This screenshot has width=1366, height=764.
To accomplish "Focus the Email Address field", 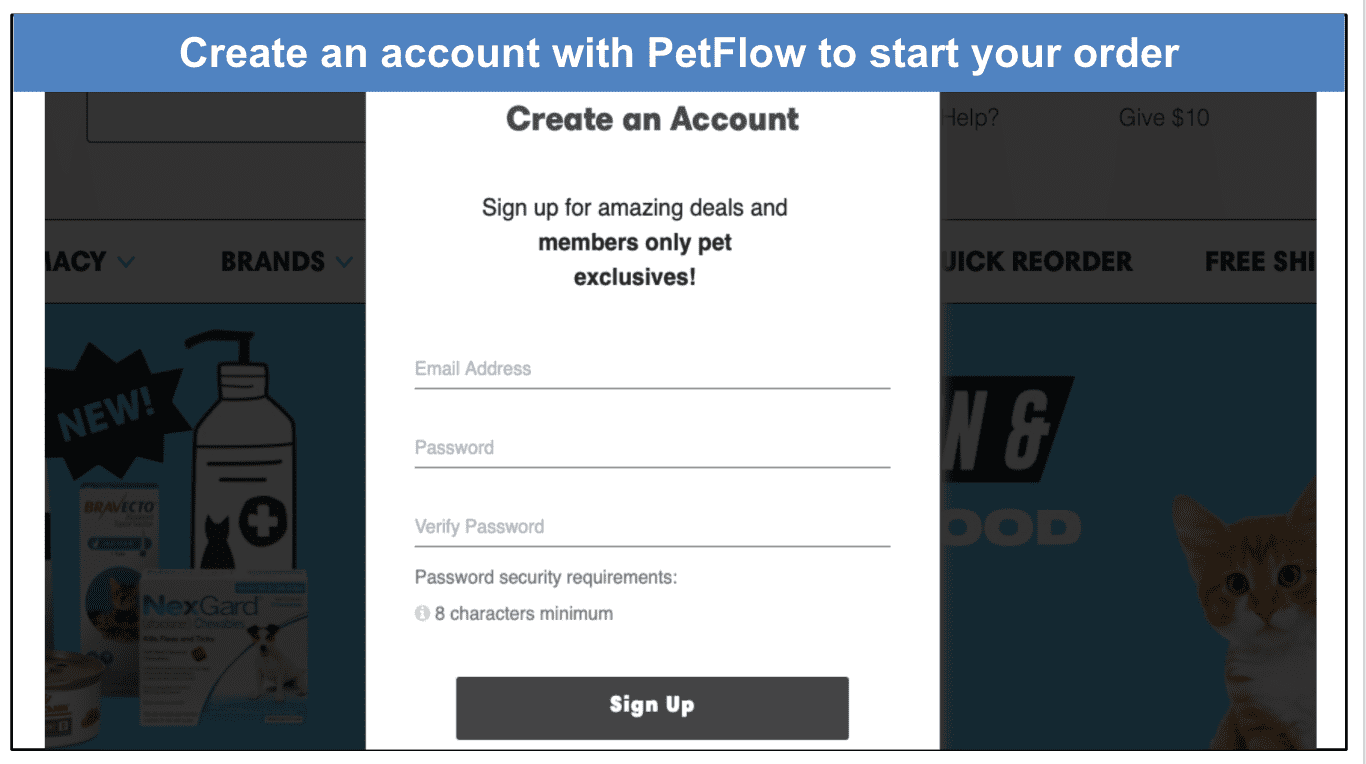I will pos(652,369).
